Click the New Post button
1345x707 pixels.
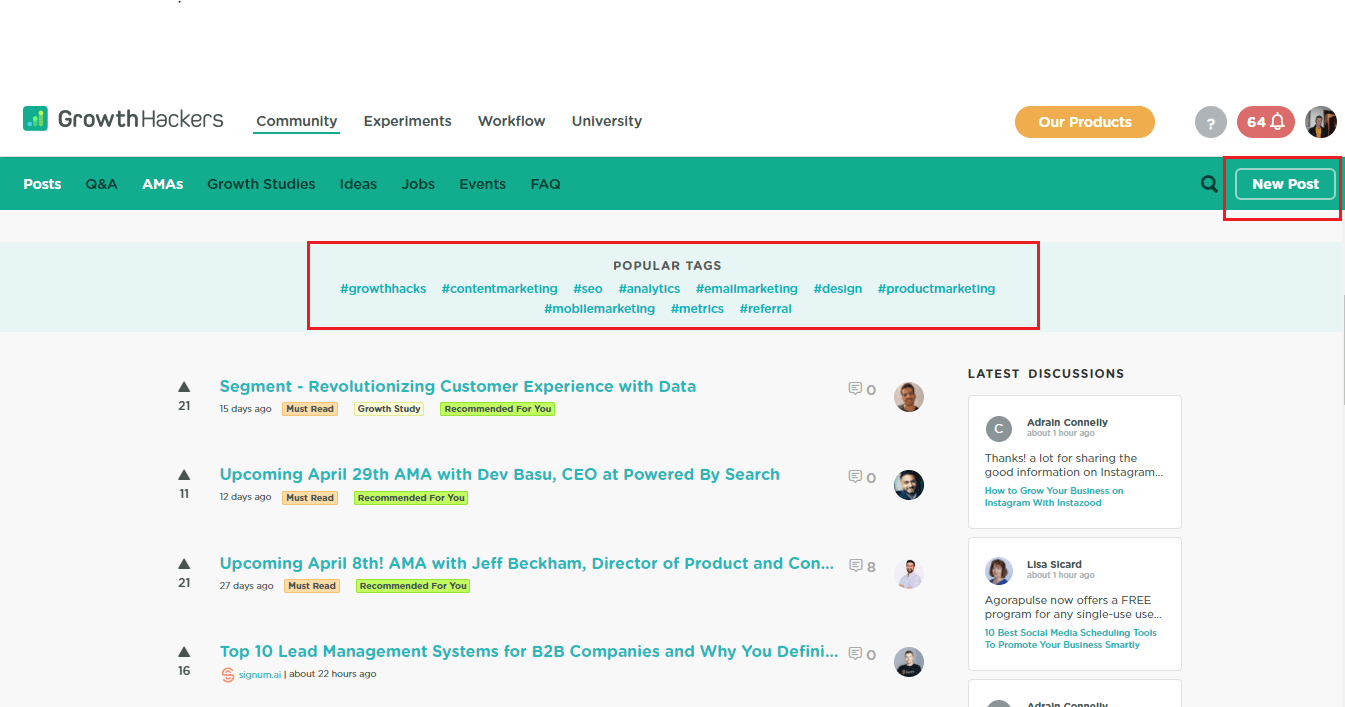[x=1286, y=184]
